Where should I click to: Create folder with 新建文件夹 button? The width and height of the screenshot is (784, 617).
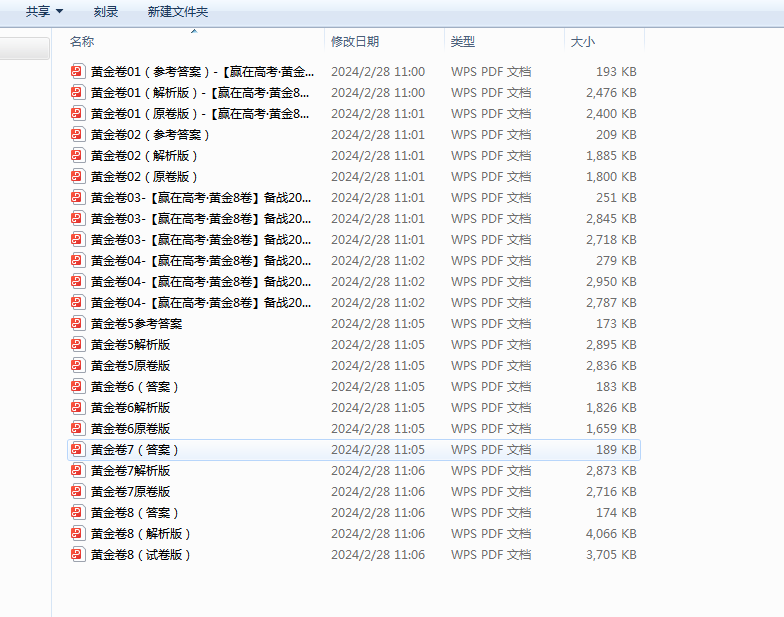[178, 12]
